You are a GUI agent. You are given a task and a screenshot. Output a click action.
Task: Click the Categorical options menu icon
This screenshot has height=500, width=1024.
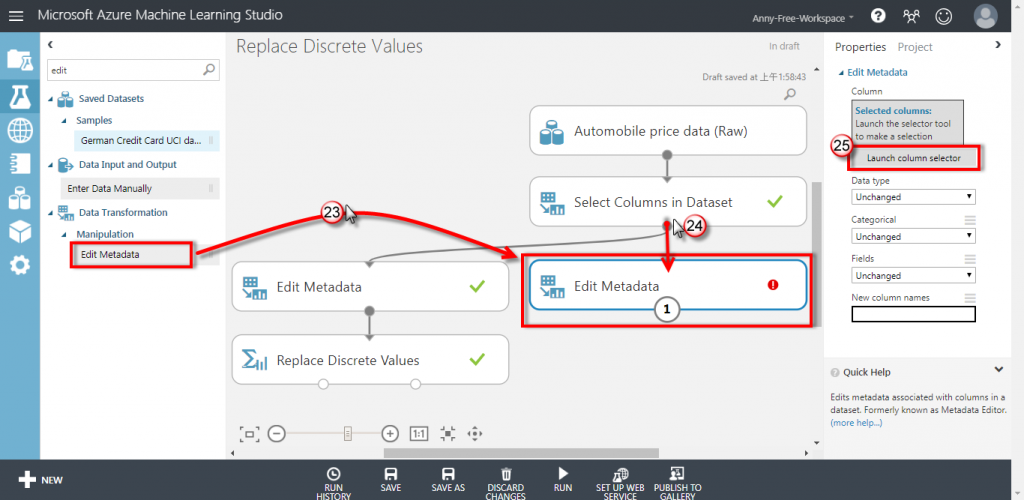pos(969,220)
